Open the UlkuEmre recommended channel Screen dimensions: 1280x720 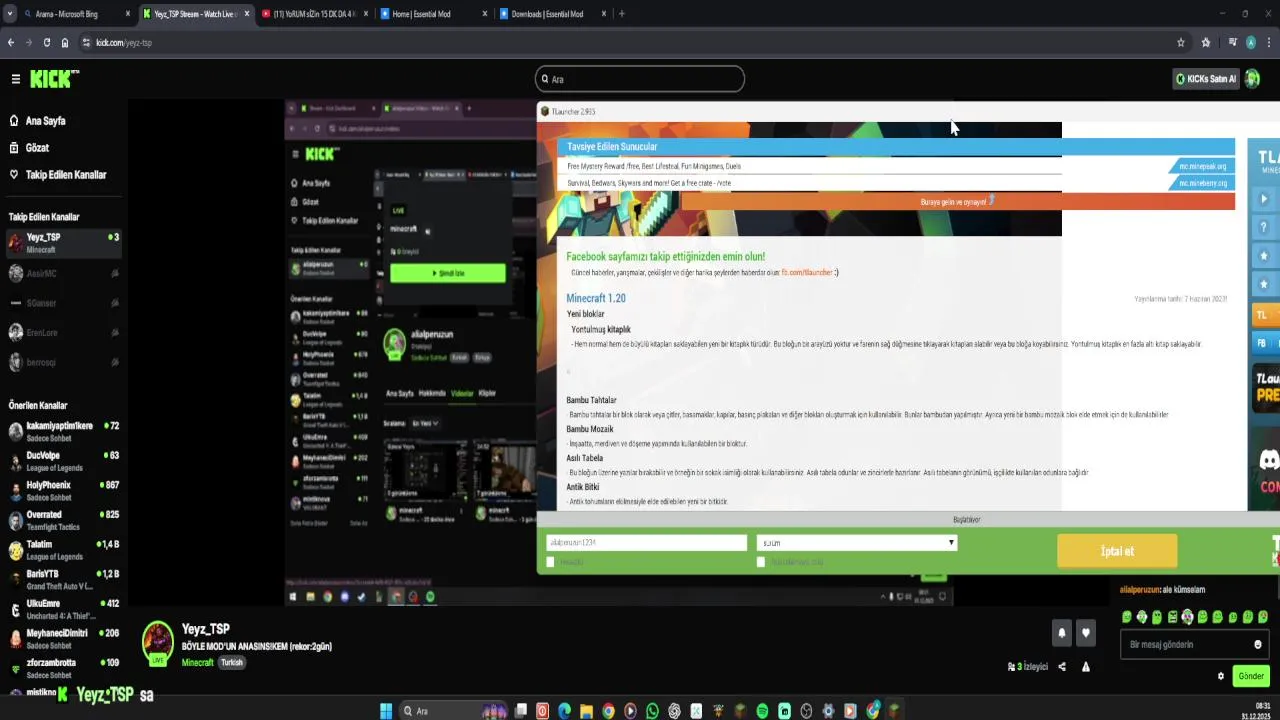coord(63,609)
